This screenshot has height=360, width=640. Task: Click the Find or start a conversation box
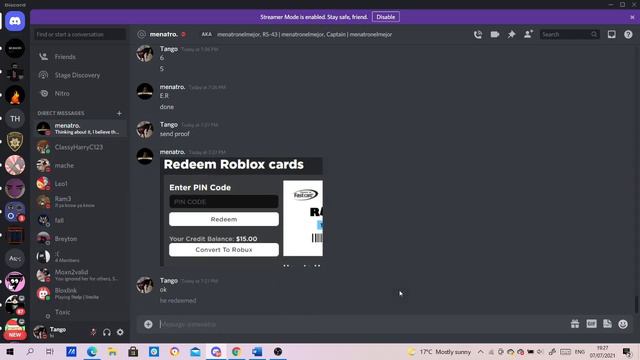click(80, 34)
